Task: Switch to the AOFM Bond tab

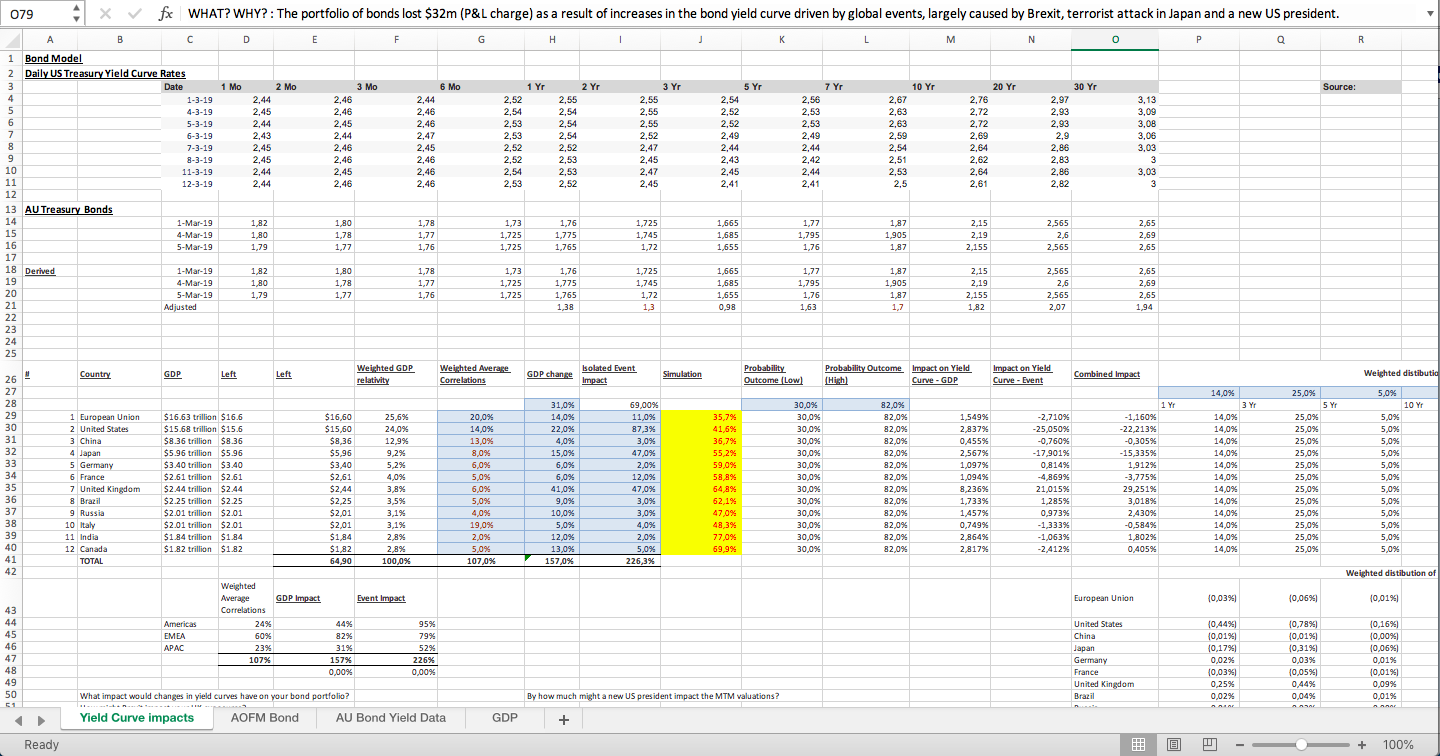Action: 264,718
